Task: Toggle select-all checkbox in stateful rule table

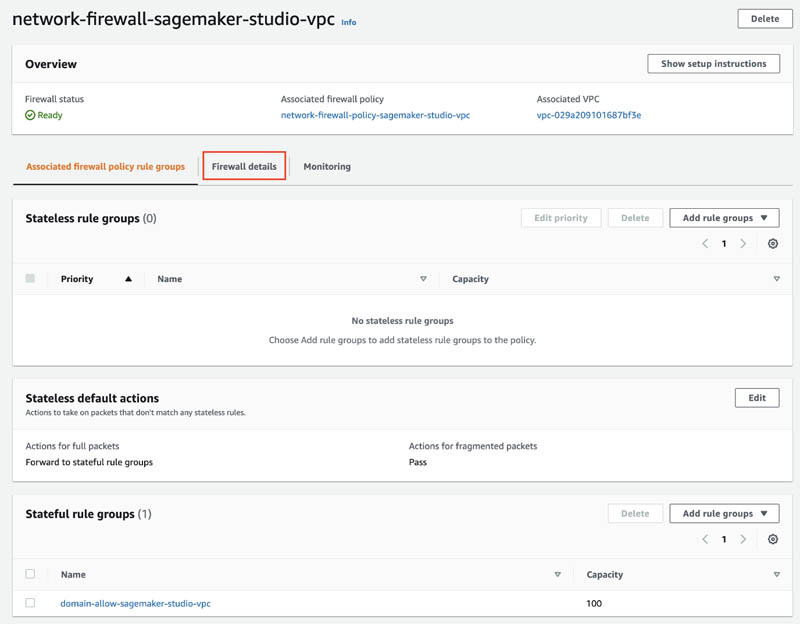Action: (30, 573)
